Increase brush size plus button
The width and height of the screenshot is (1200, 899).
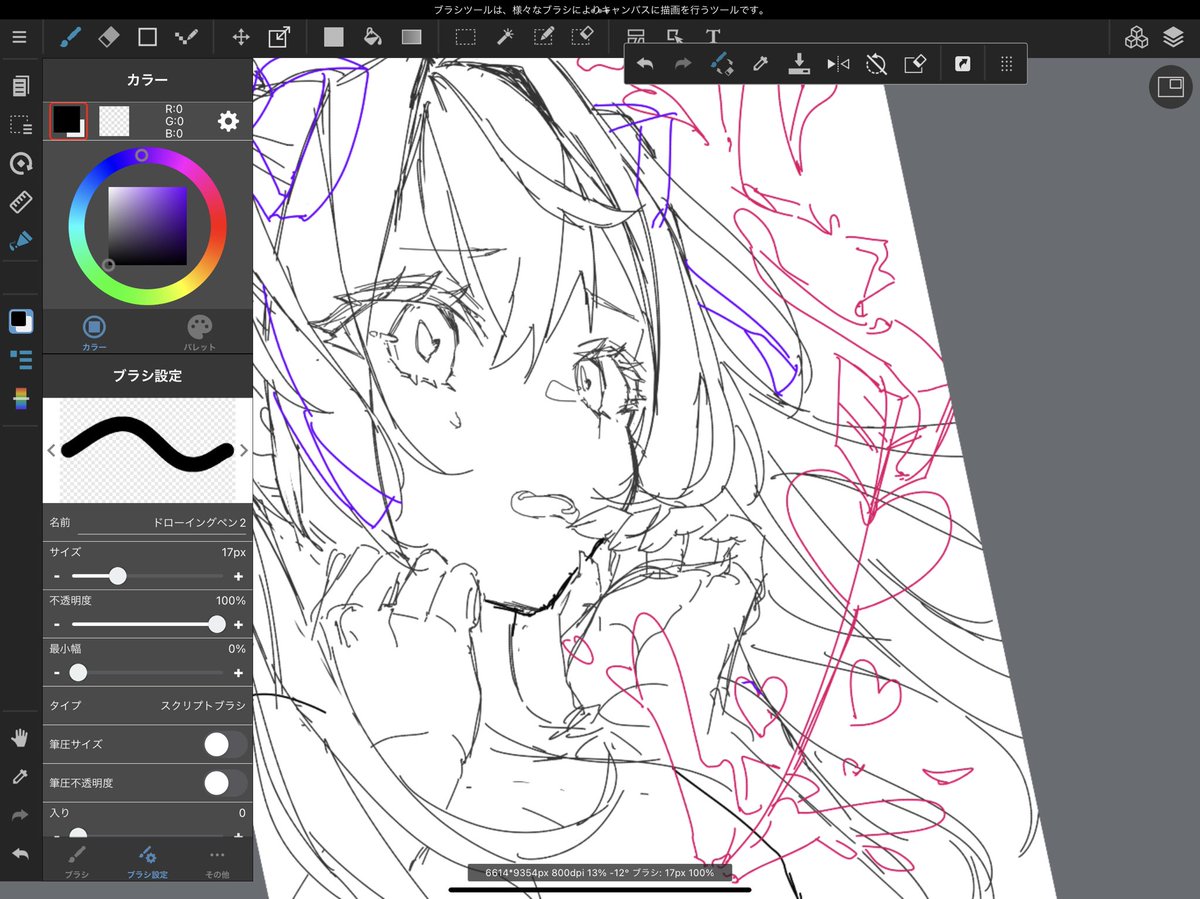coord(238,577)
